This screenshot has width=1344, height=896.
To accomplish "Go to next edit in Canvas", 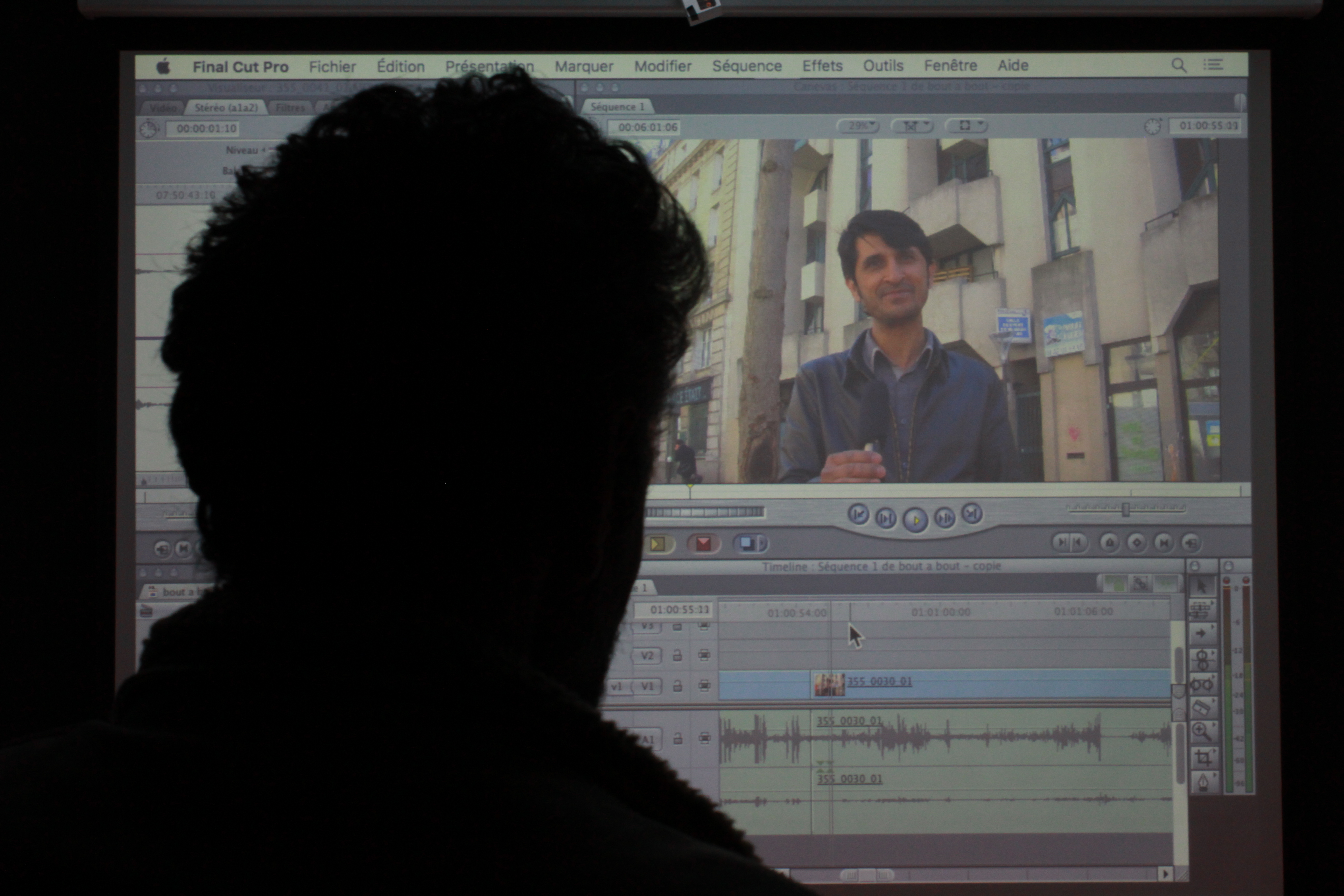I will point(972,513).
